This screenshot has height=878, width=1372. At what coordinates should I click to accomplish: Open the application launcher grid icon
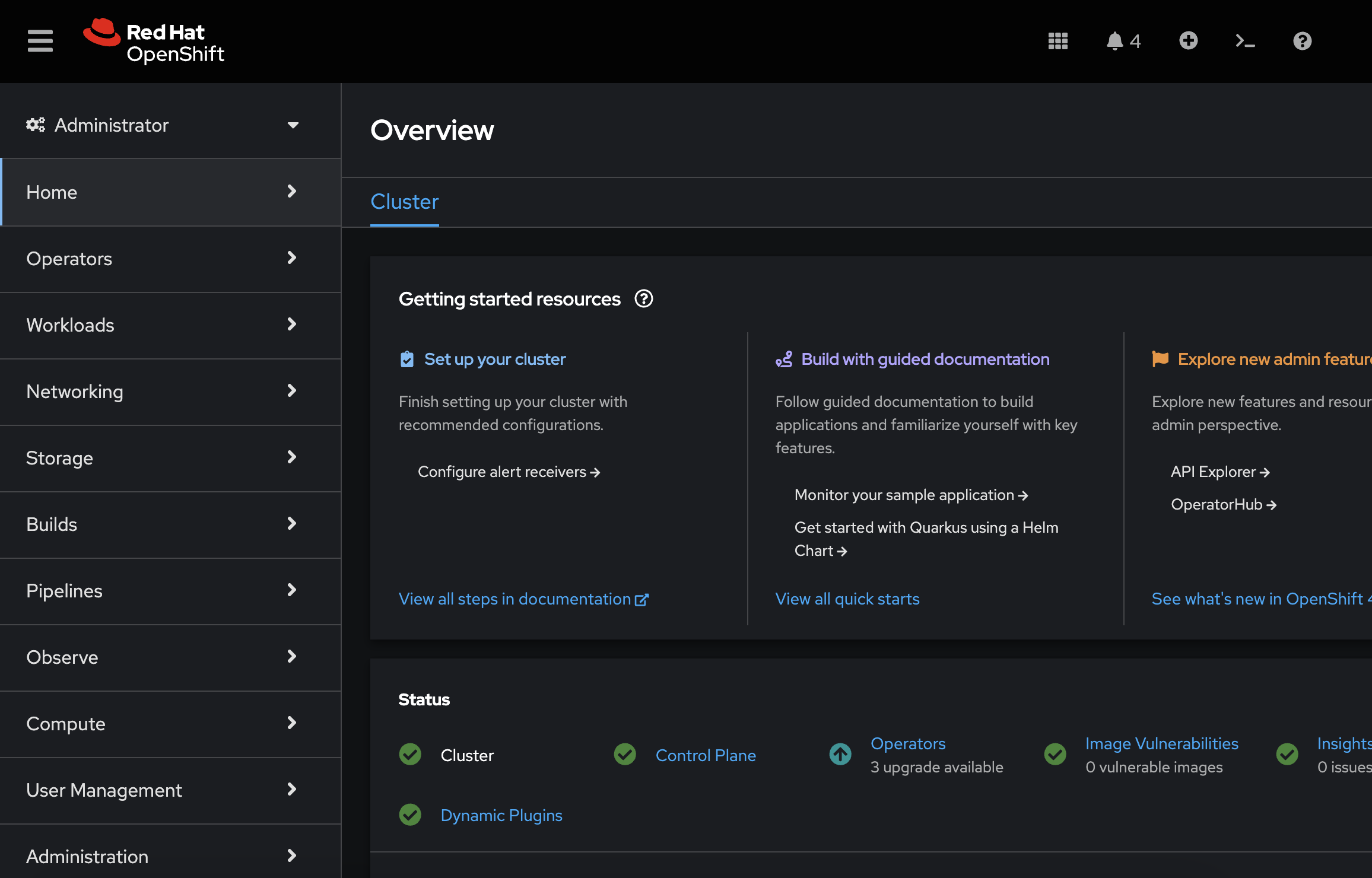click(1058, 41)
